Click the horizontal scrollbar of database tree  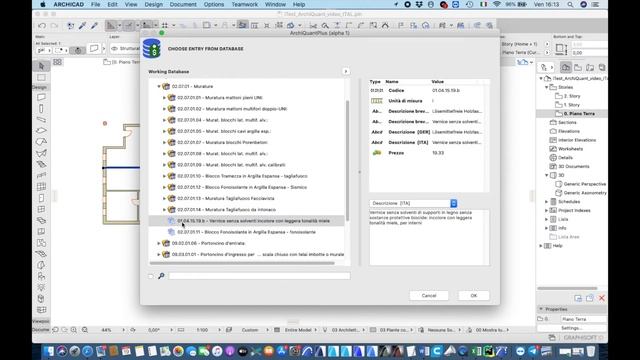coord(243,263)
